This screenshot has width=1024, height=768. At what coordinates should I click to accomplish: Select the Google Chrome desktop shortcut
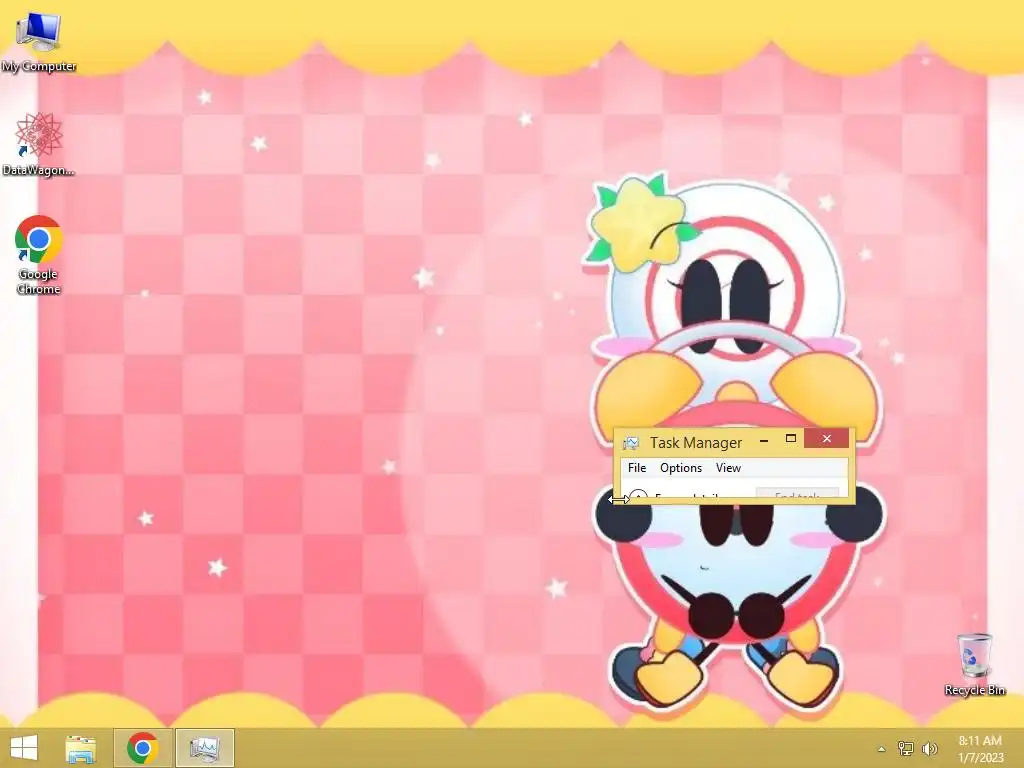tap(38, 255)
